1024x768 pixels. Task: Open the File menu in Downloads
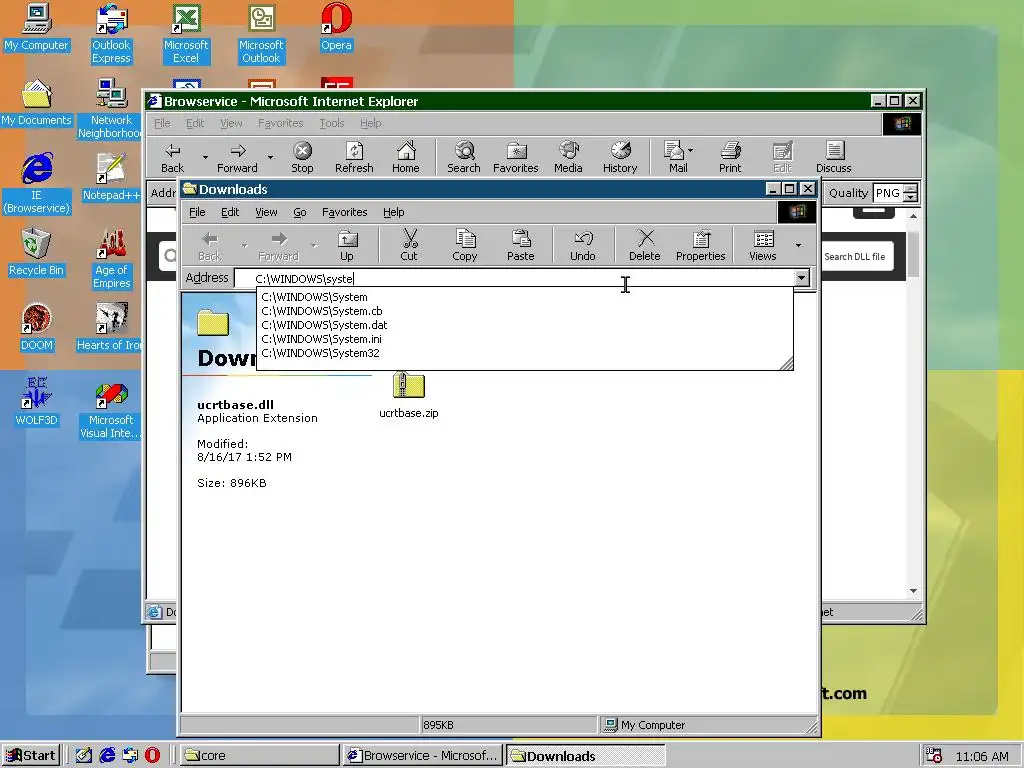[x=197, y=212]
